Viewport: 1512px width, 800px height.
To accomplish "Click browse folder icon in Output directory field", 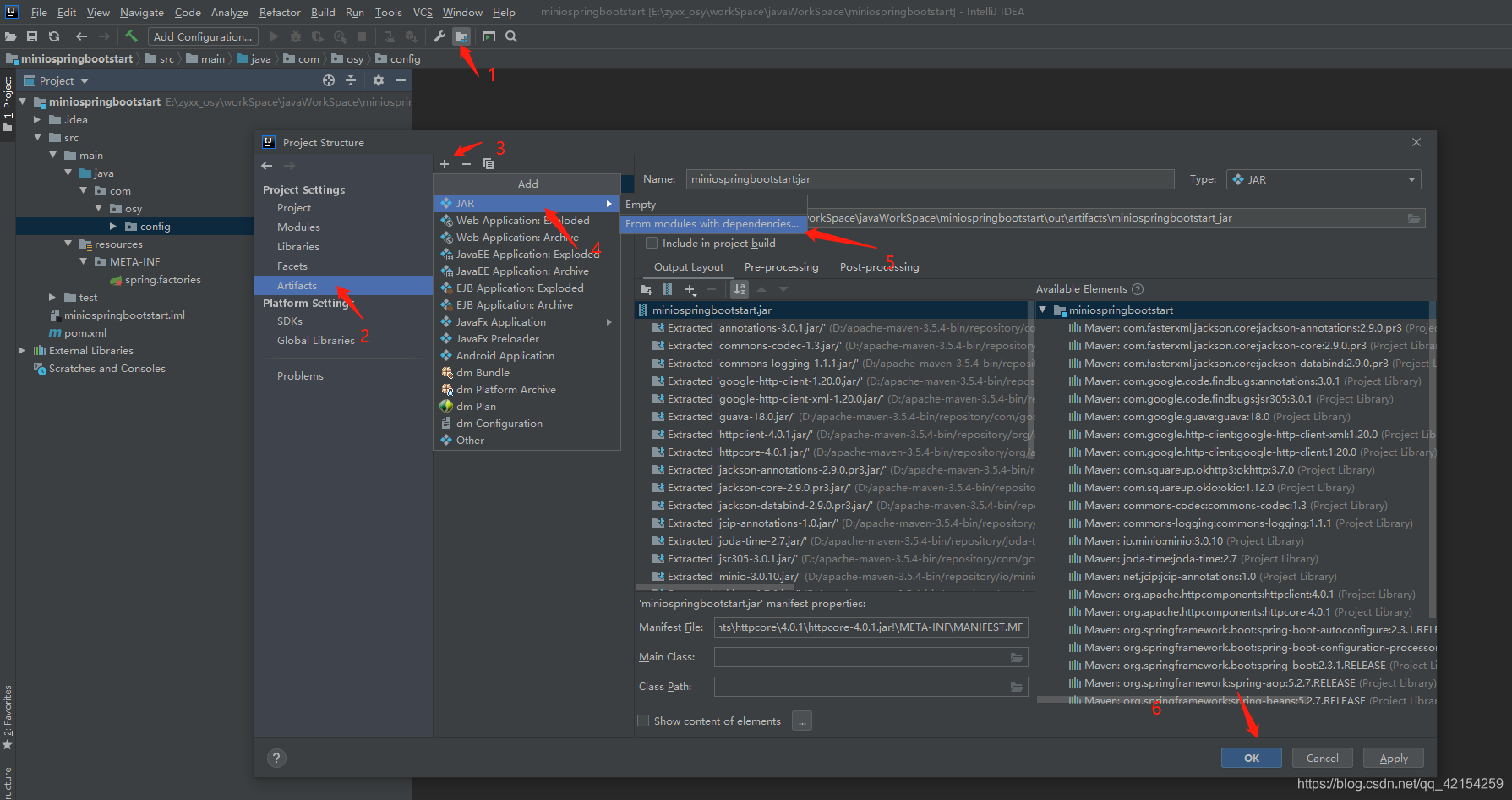I will click(1414, 218).
